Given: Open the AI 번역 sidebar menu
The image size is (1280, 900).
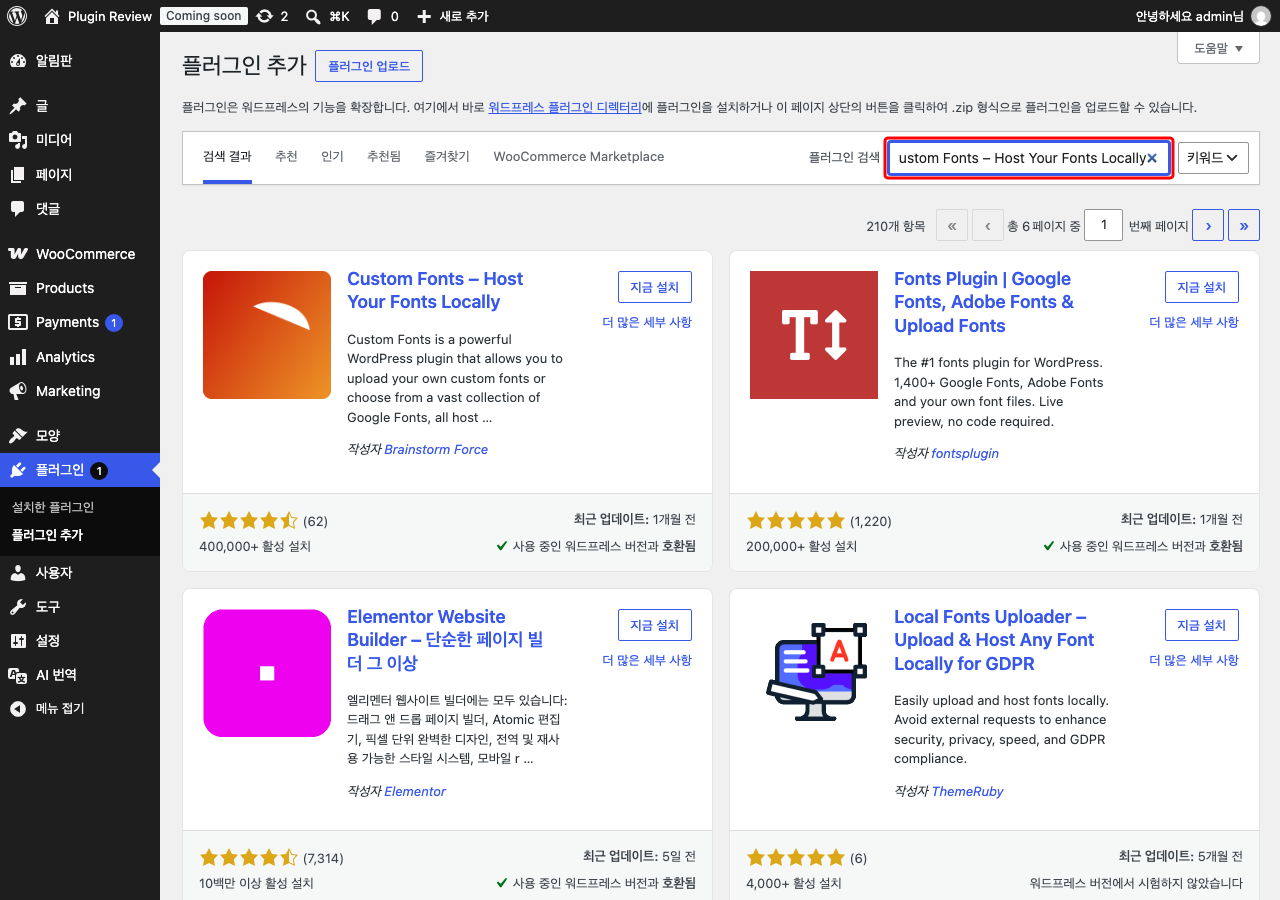Looking at the screenshot, I should [80, 675].
